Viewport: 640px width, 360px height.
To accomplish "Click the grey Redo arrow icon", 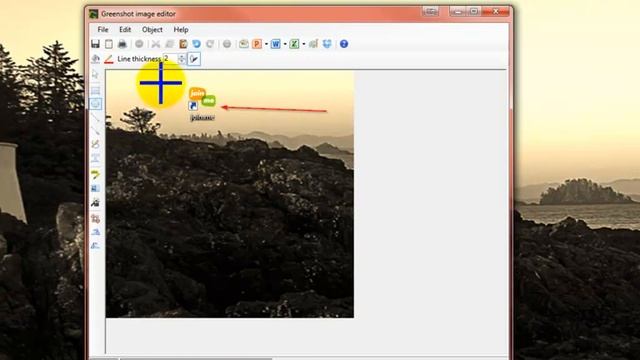I will pyautogui.click(x=210, y=44).
